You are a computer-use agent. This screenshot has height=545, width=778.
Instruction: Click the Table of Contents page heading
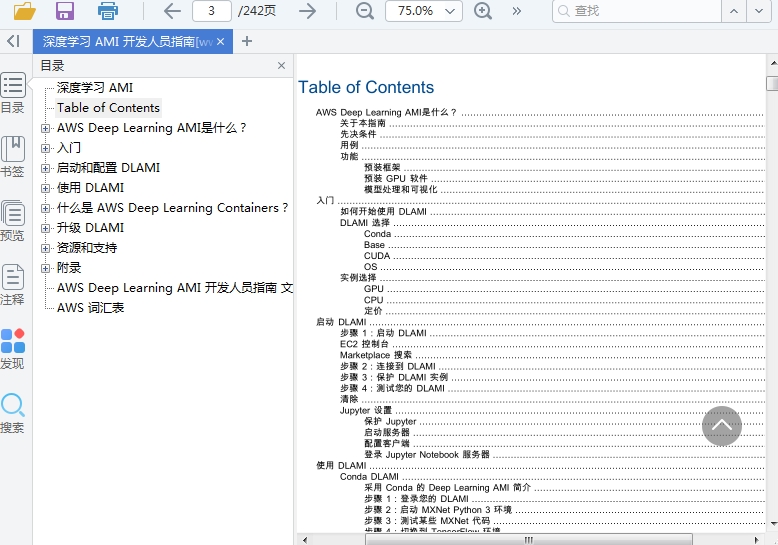366,87
